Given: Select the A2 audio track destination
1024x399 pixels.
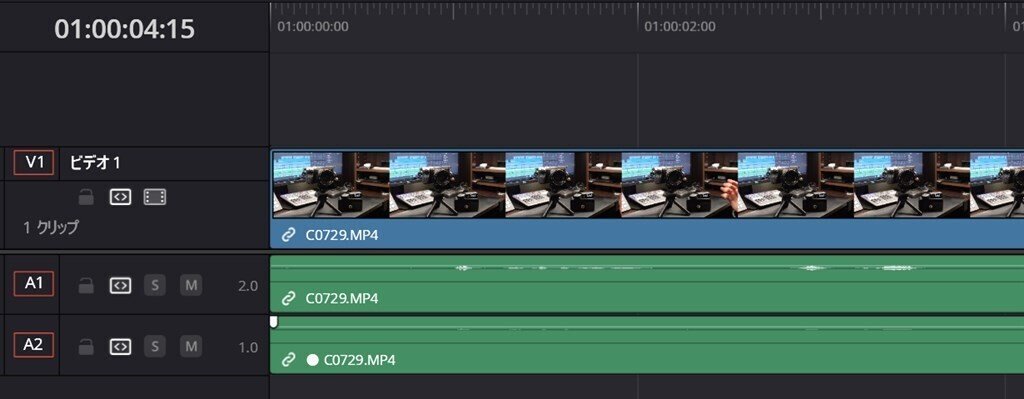Looking at the screenshot, I should point(34,344).
